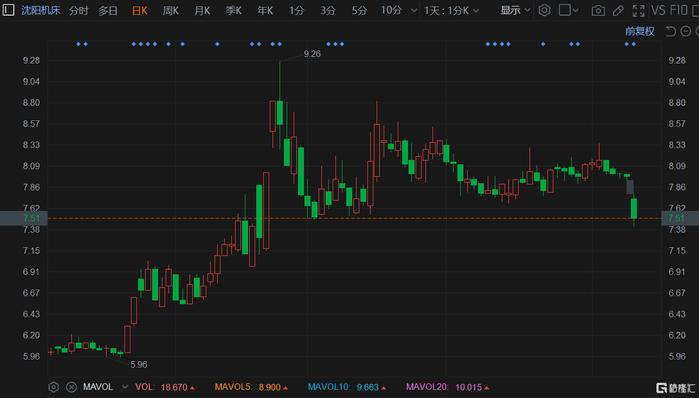Viewport: 699px width, 398px height.
Task: Click the 9.28 label on left price axis
Action: [x=31, y=60]
